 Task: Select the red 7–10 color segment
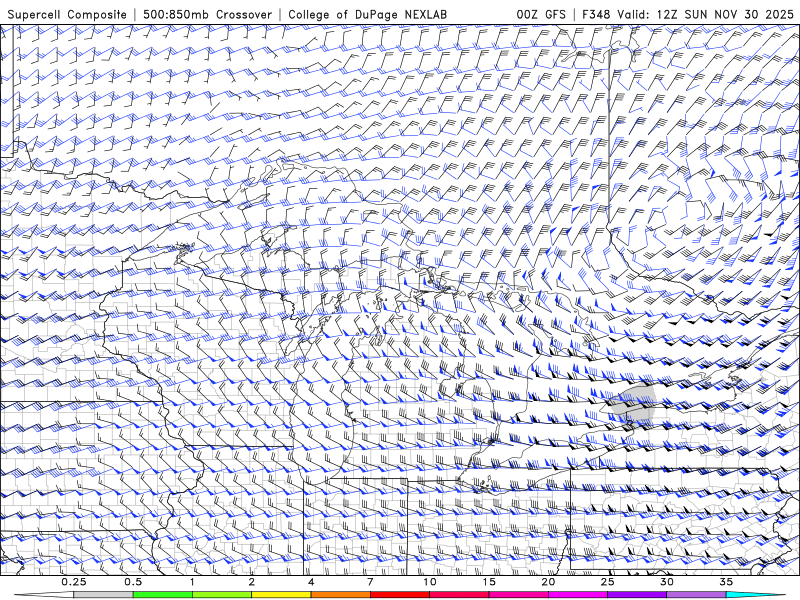pyautogui.click(x=399, y=595)
